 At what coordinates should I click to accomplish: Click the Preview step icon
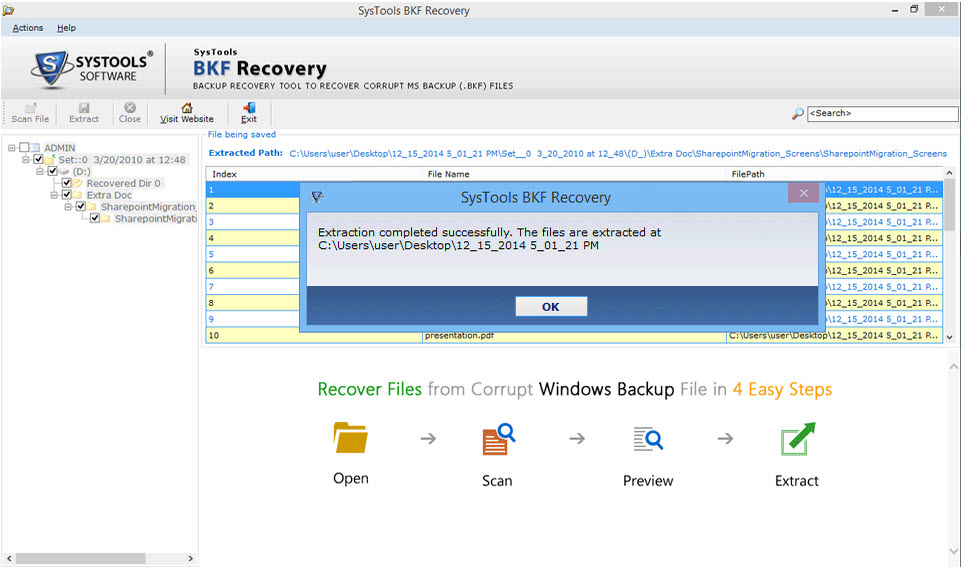pyautogui.click(x=648, y=439)
